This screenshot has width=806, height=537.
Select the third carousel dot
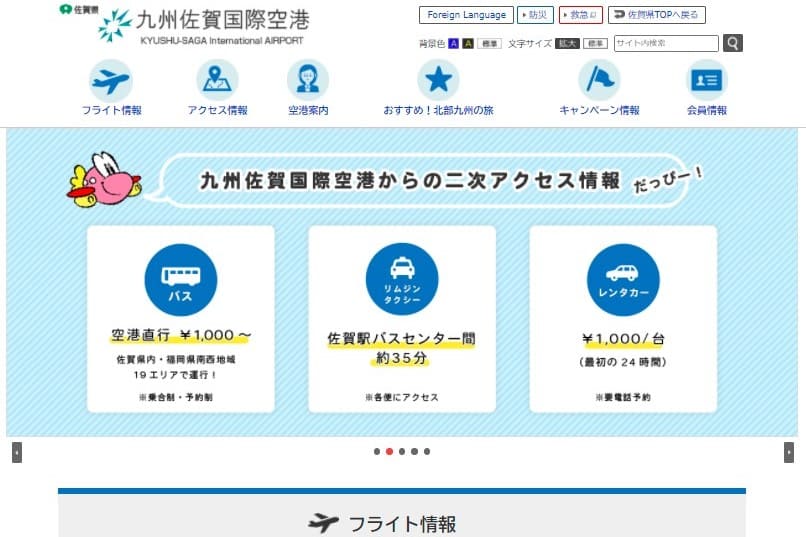click(x=402, y=452)
